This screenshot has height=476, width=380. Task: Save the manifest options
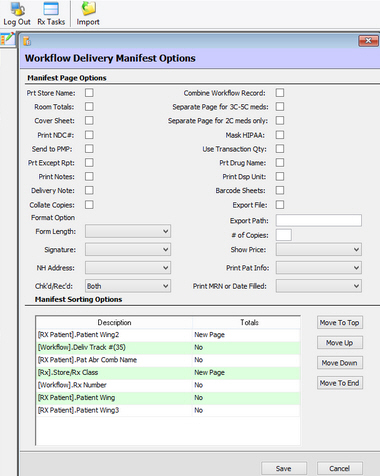coord(284,468)
